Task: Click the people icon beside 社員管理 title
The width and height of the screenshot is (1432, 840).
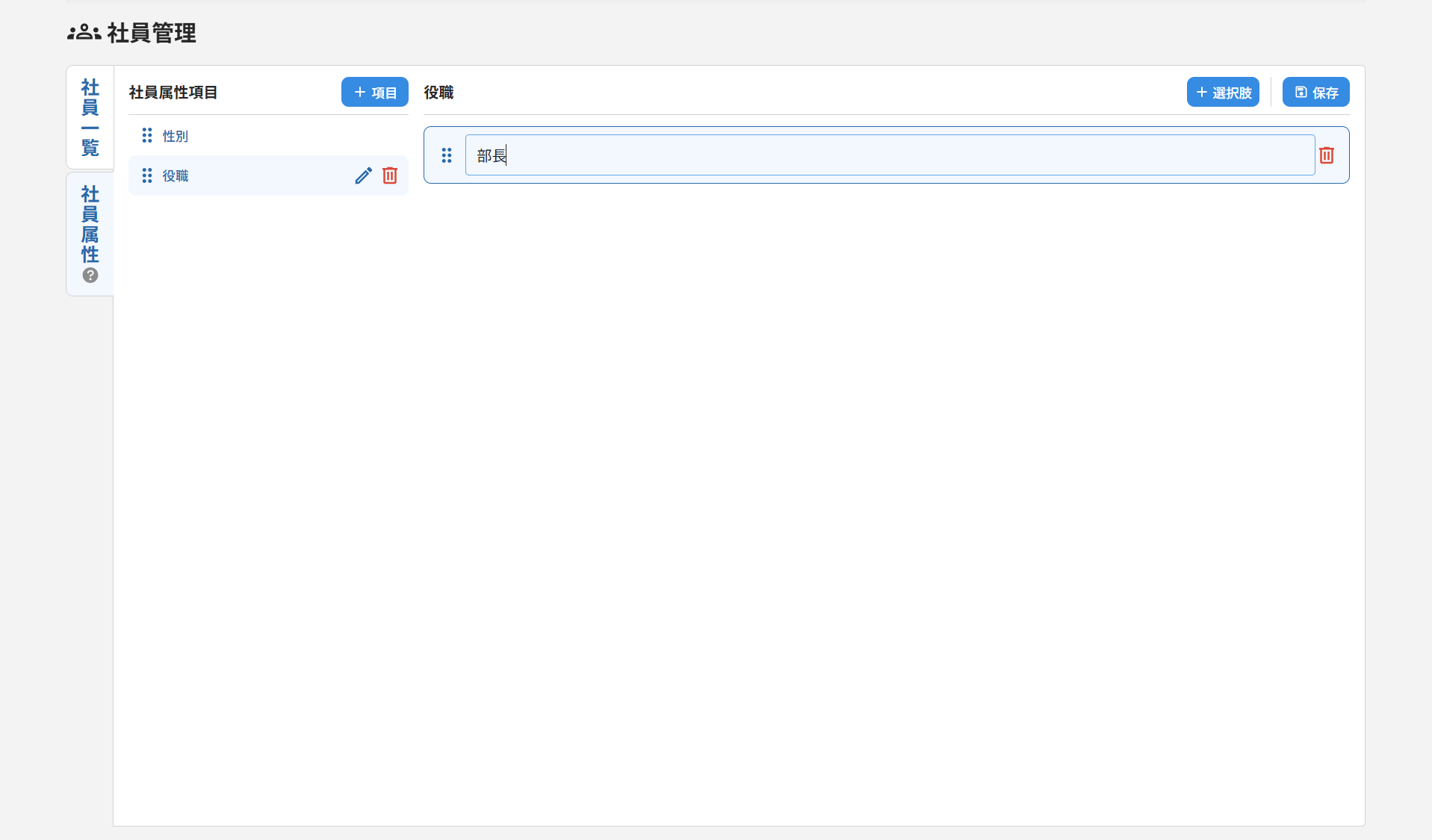Action: (83, 32)
